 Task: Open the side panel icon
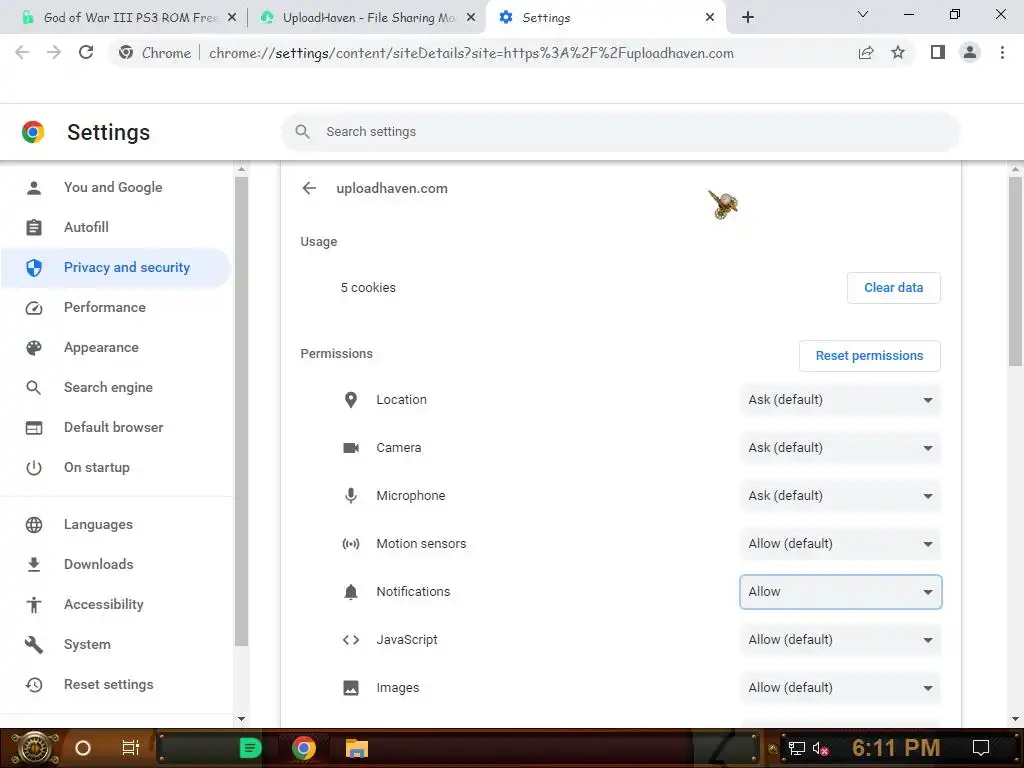click(x=938, y=53)
